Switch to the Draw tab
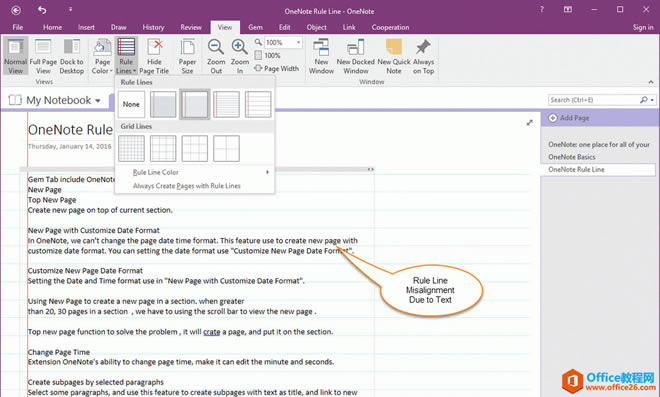Image resolution: width=660 pixels, height=397 pixels. coord(118,27)
